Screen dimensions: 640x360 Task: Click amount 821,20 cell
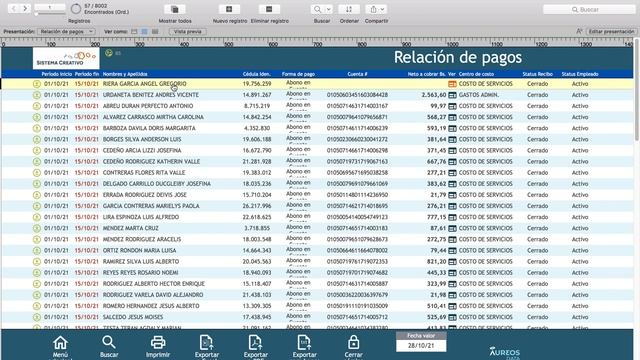point(437,262)
